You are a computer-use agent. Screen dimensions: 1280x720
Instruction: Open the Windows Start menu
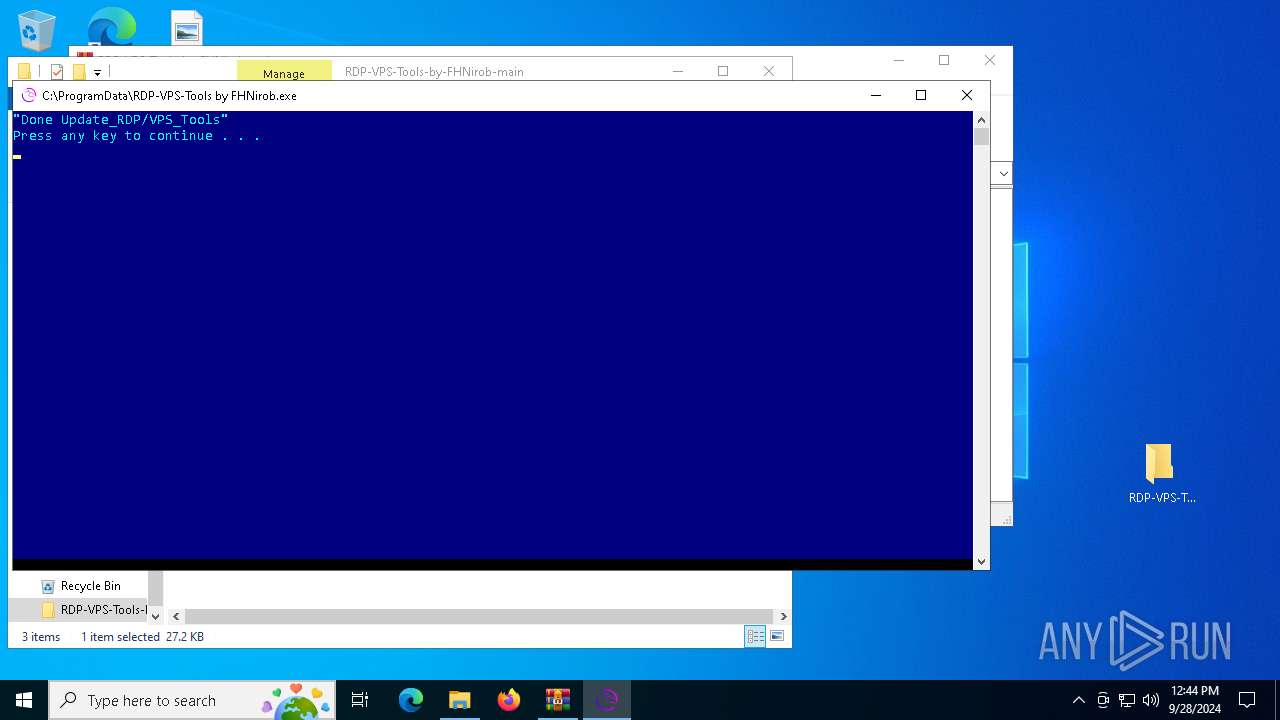(x=24, y=700)
